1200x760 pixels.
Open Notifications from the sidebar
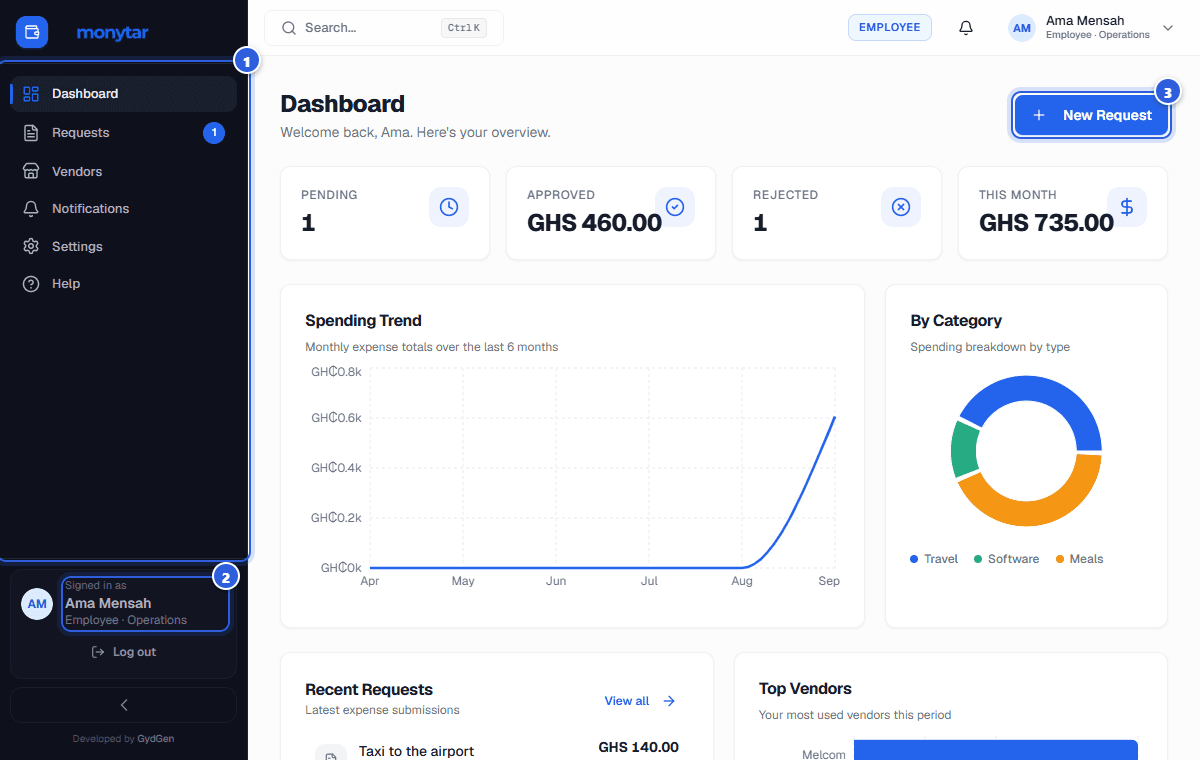[x=124, y=209]
